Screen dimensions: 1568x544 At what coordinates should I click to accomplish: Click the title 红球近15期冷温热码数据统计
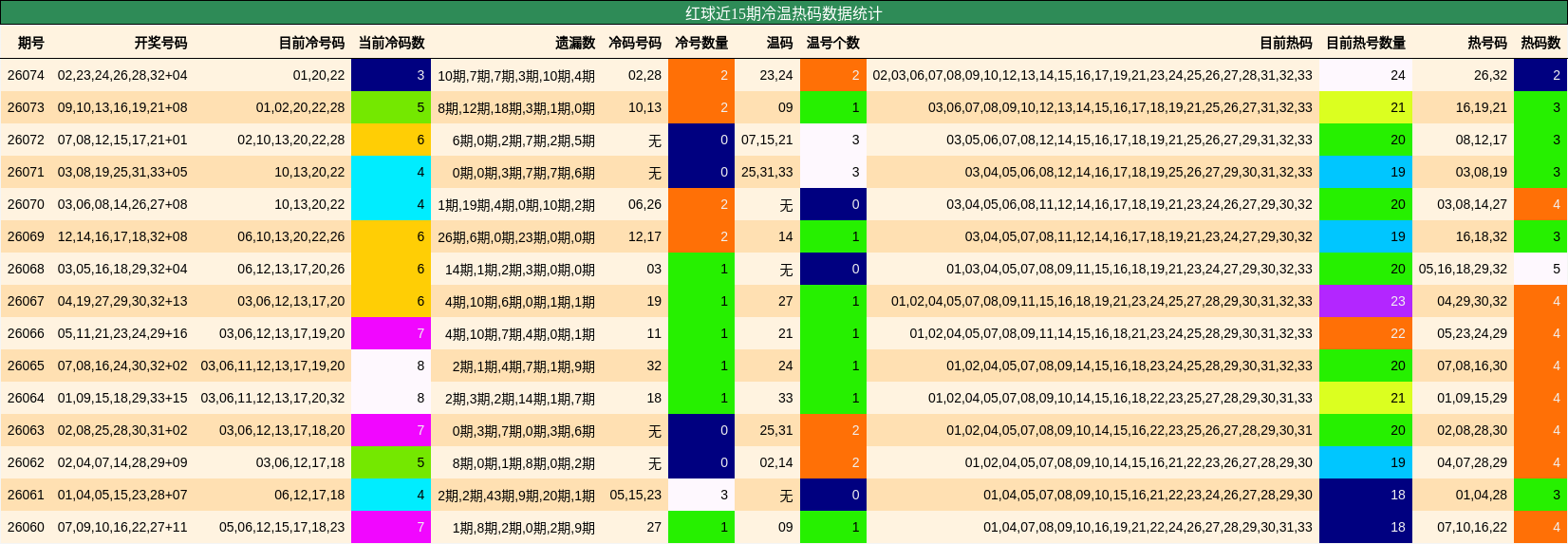coord(784,13)
